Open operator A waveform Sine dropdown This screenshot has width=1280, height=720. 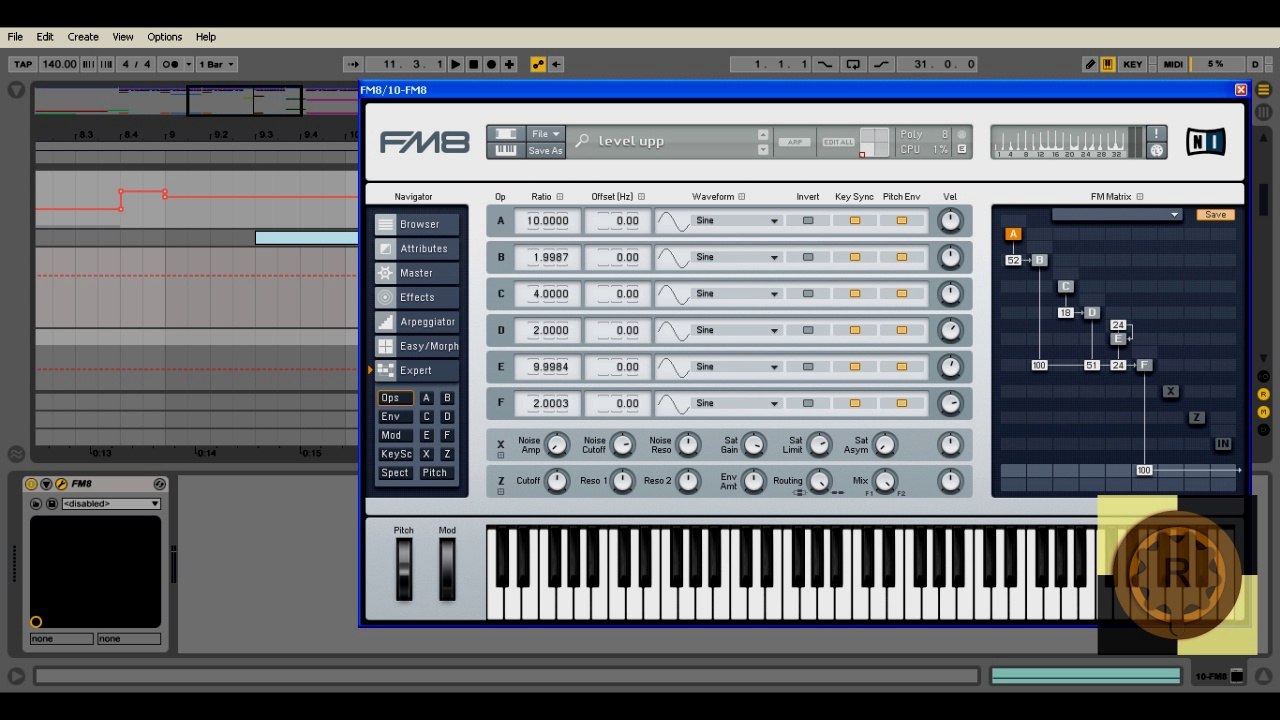coord(737,221)
